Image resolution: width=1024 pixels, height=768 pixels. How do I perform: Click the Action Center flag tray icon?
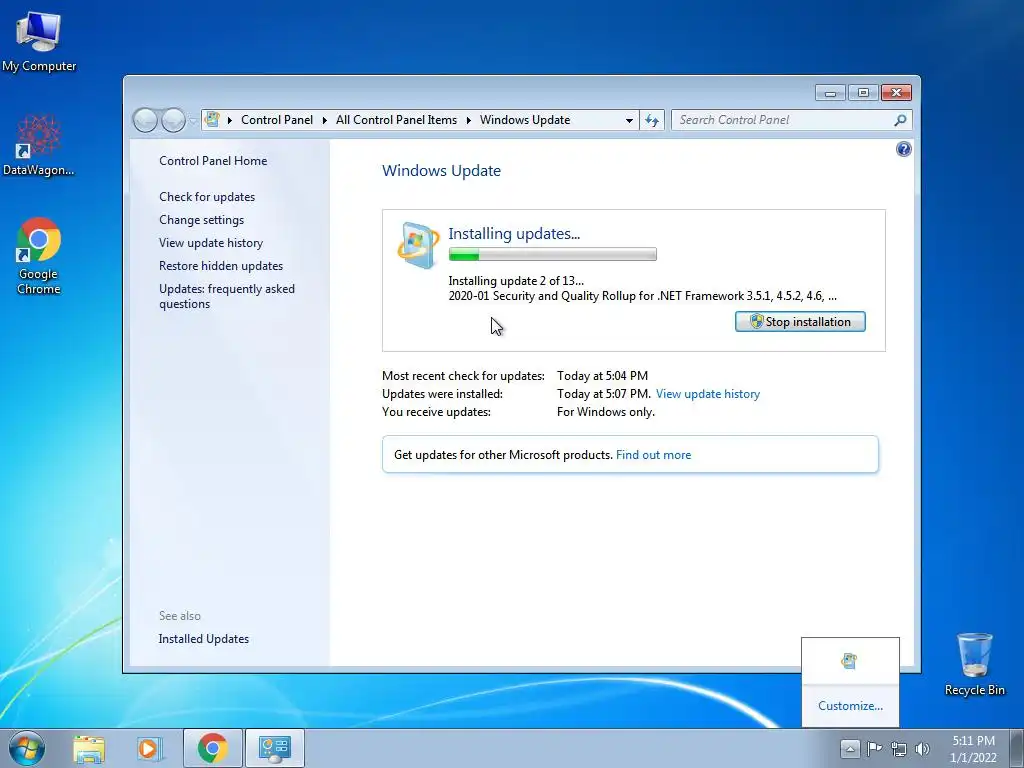[x=874, y=748]
